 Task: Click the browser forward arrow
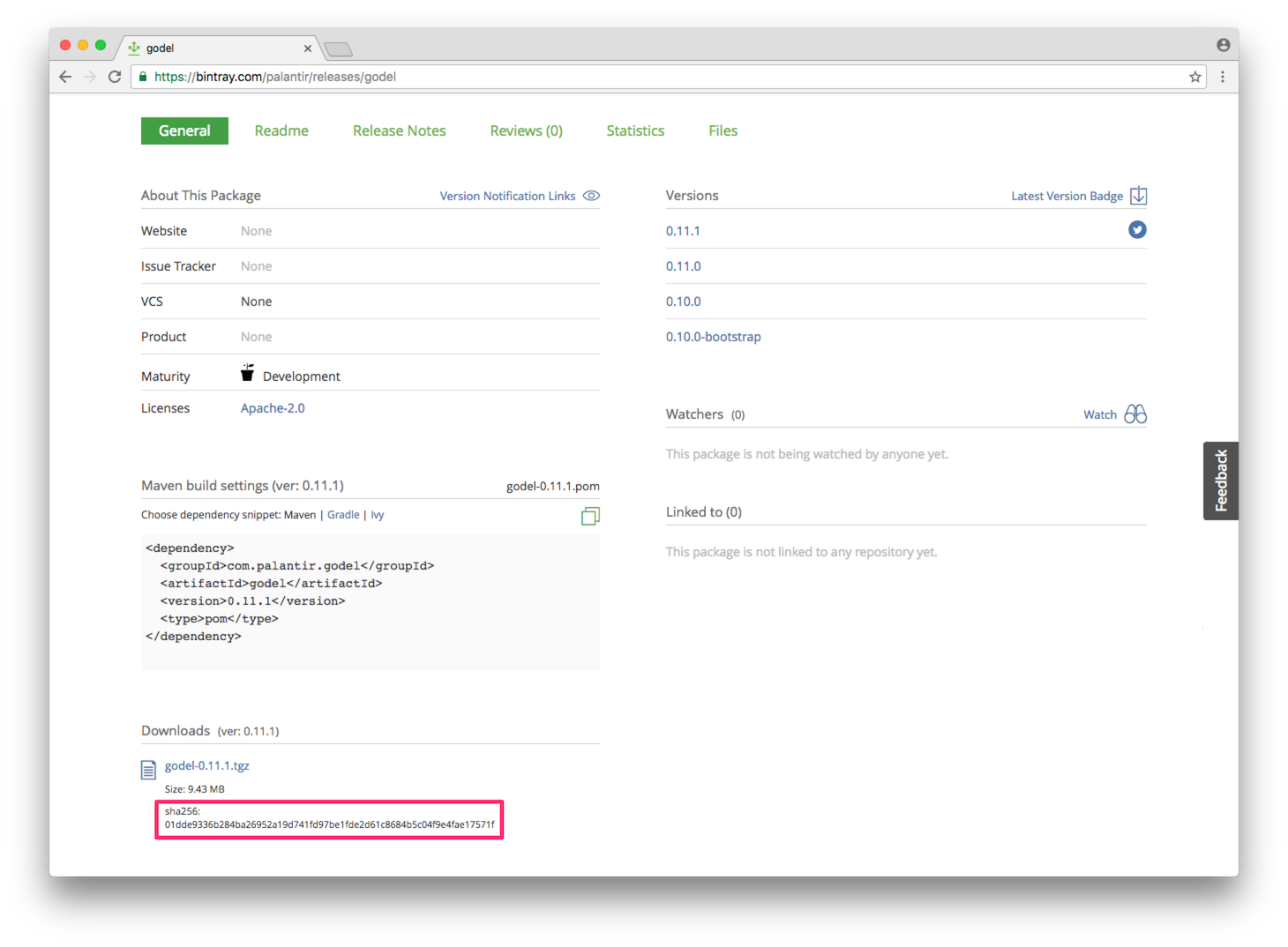89,77
